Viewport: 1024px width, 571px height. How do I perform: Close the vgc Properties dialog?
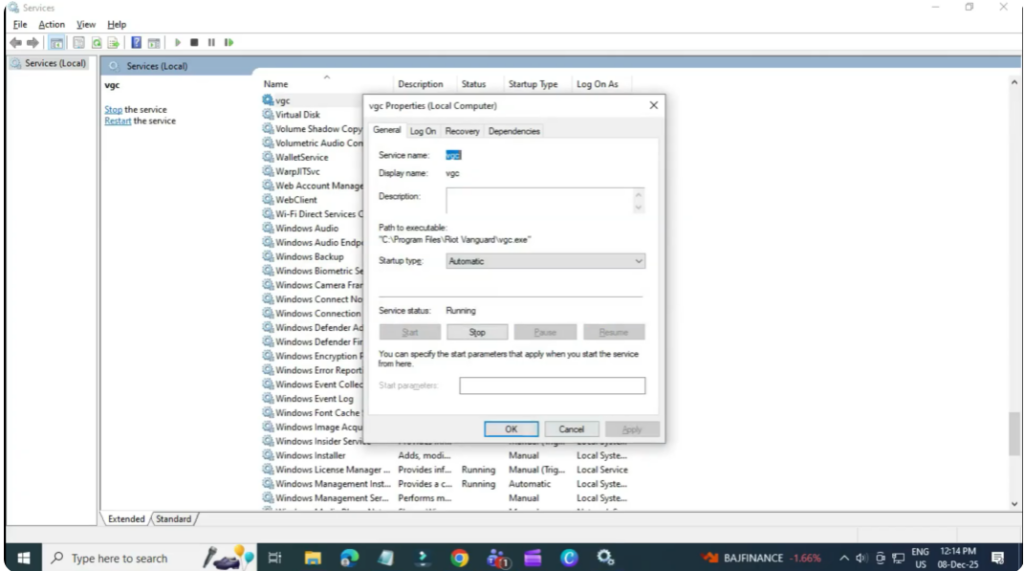(653, 105)
